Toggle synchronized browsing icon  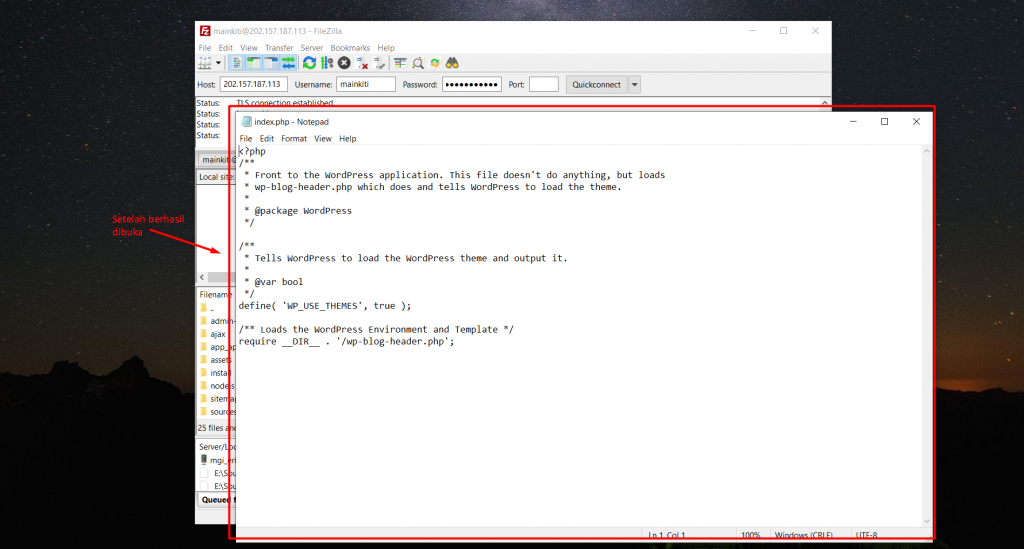pos(435,63)
